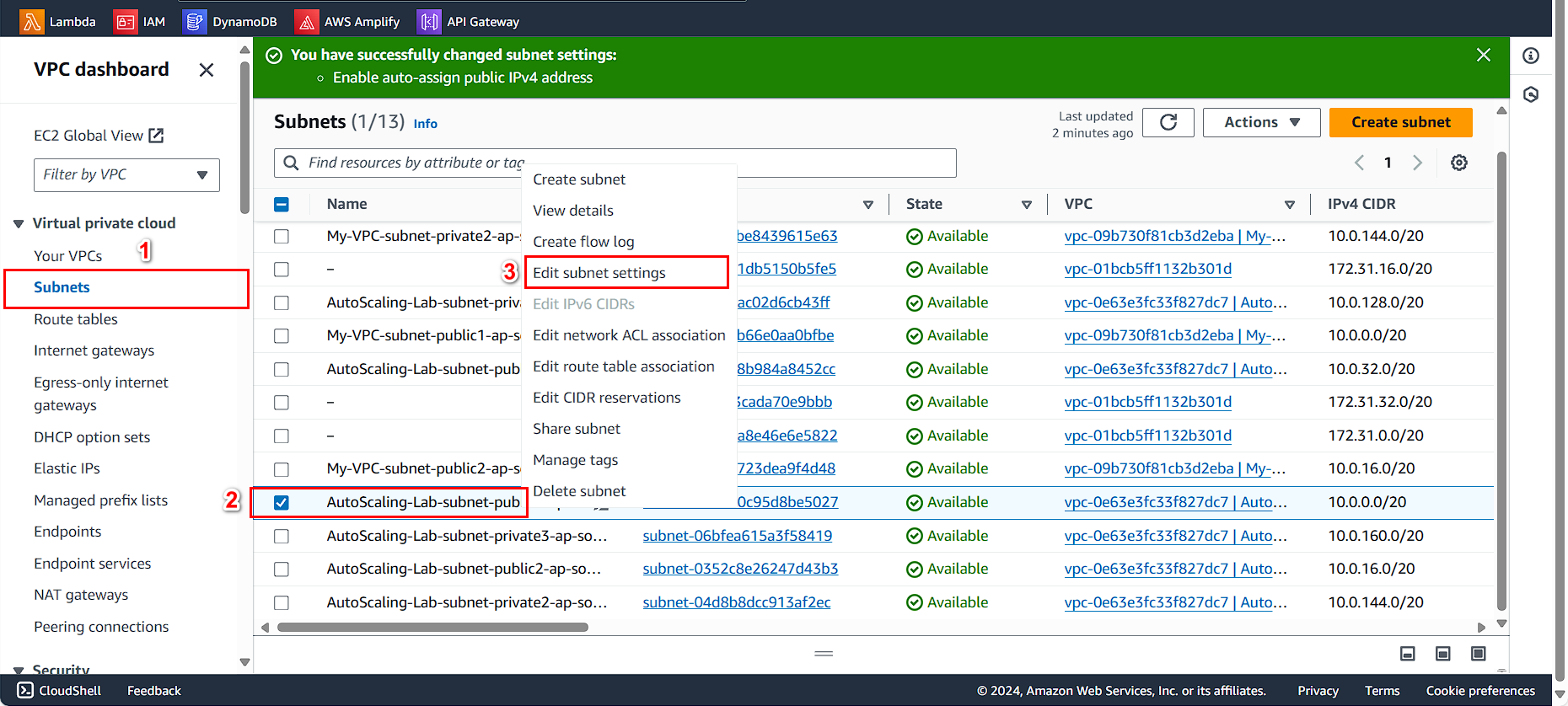The width and height of the screenshot is (1568, 706).
Task: Open table preferences gear icon
Action: coord(1459,163)
